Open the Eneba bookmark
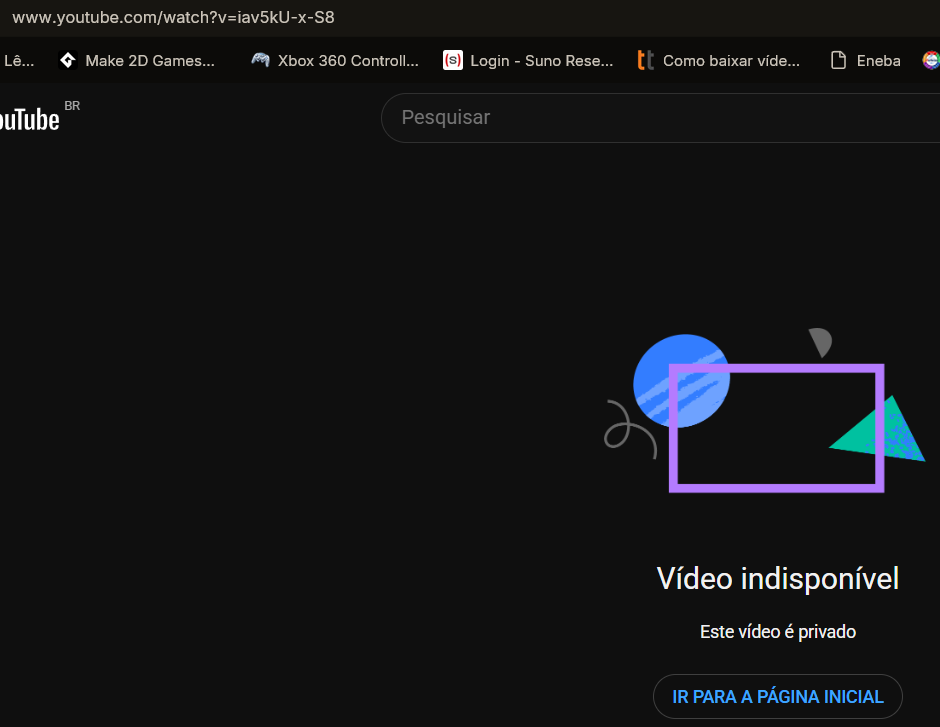The image size is (940, 727). click(x=866, y=61)
